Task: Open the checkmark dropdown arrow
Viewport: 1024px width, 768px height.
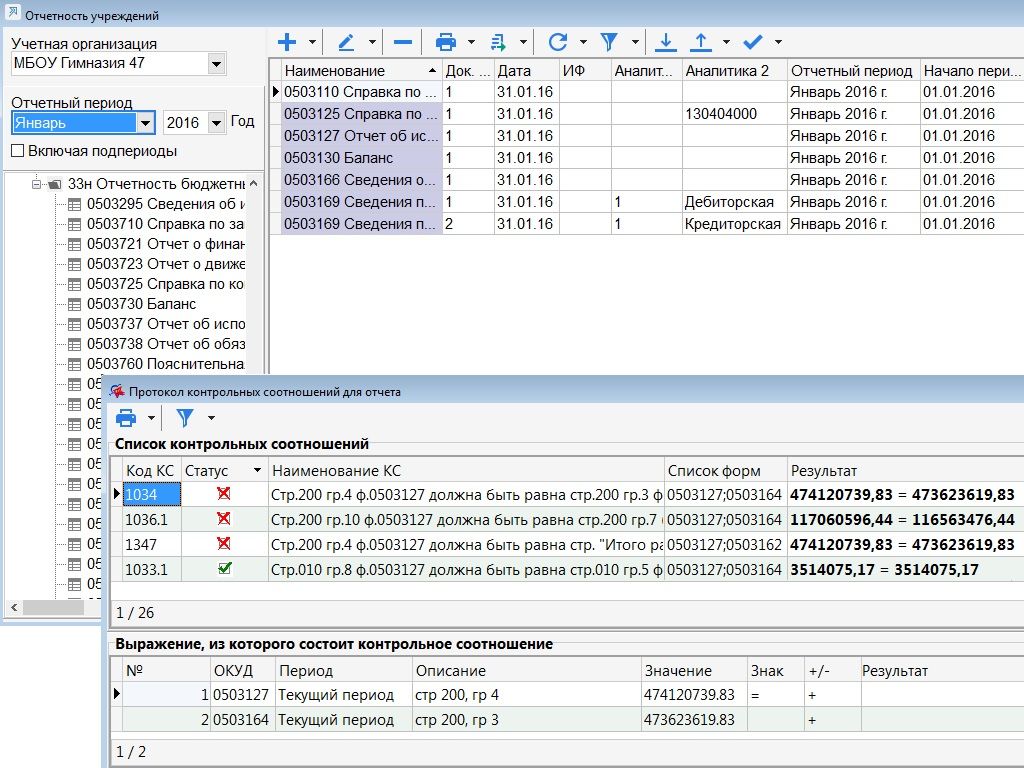Action: (x=778, y=42)
